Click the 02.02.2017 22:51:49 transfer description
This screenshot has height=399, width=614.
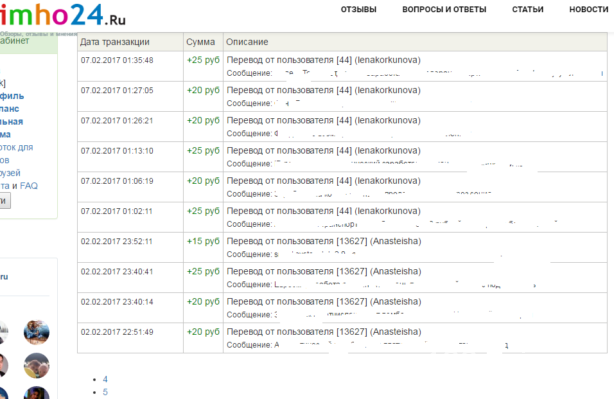pos(324,332)
